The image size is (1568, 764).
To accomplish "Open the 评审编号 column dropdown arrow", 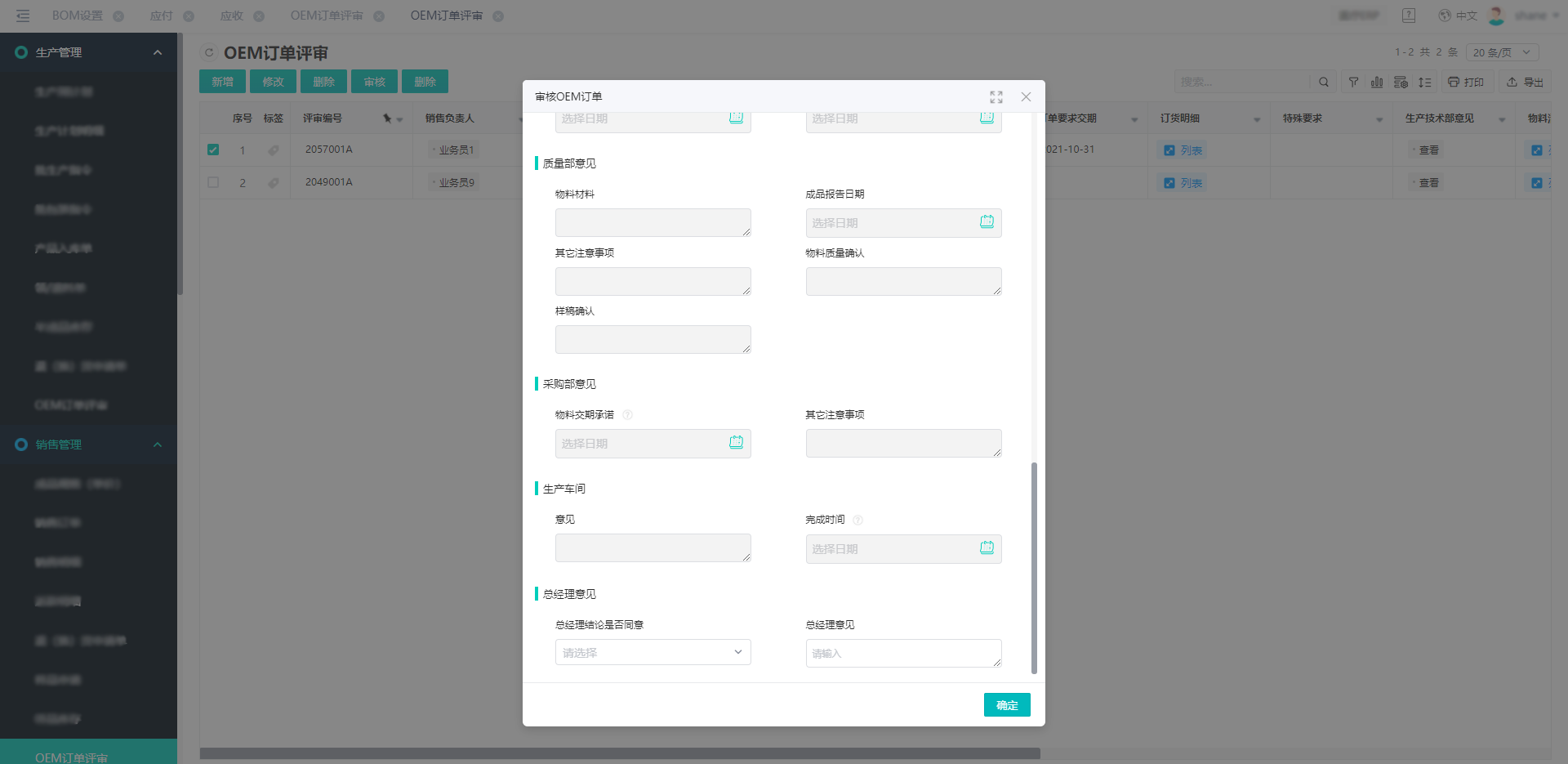I will point(400,119).
